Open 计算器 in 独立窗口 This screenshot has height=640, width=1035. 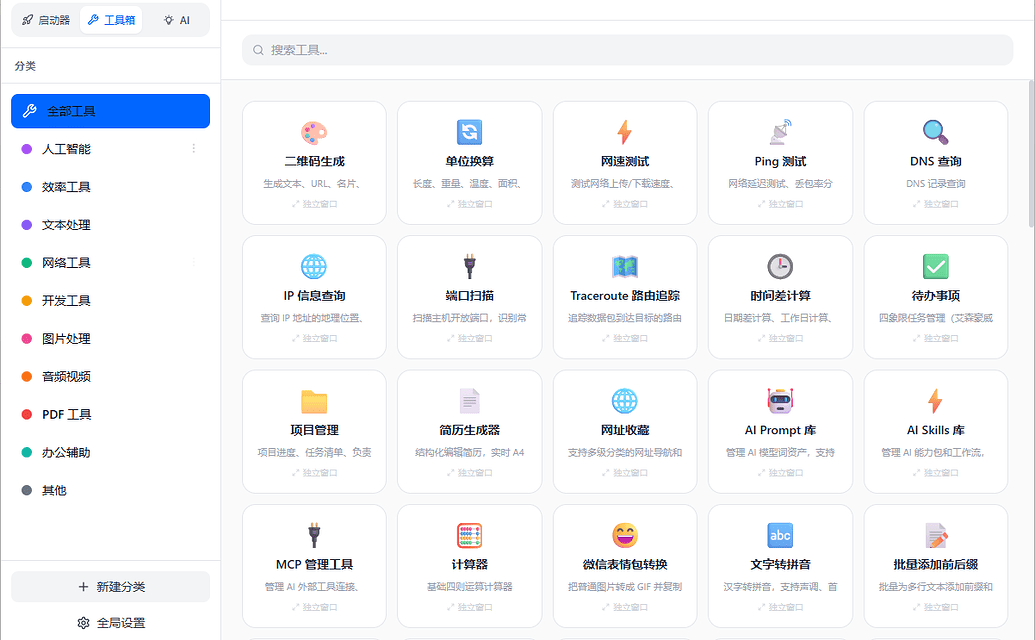(469, 607)
